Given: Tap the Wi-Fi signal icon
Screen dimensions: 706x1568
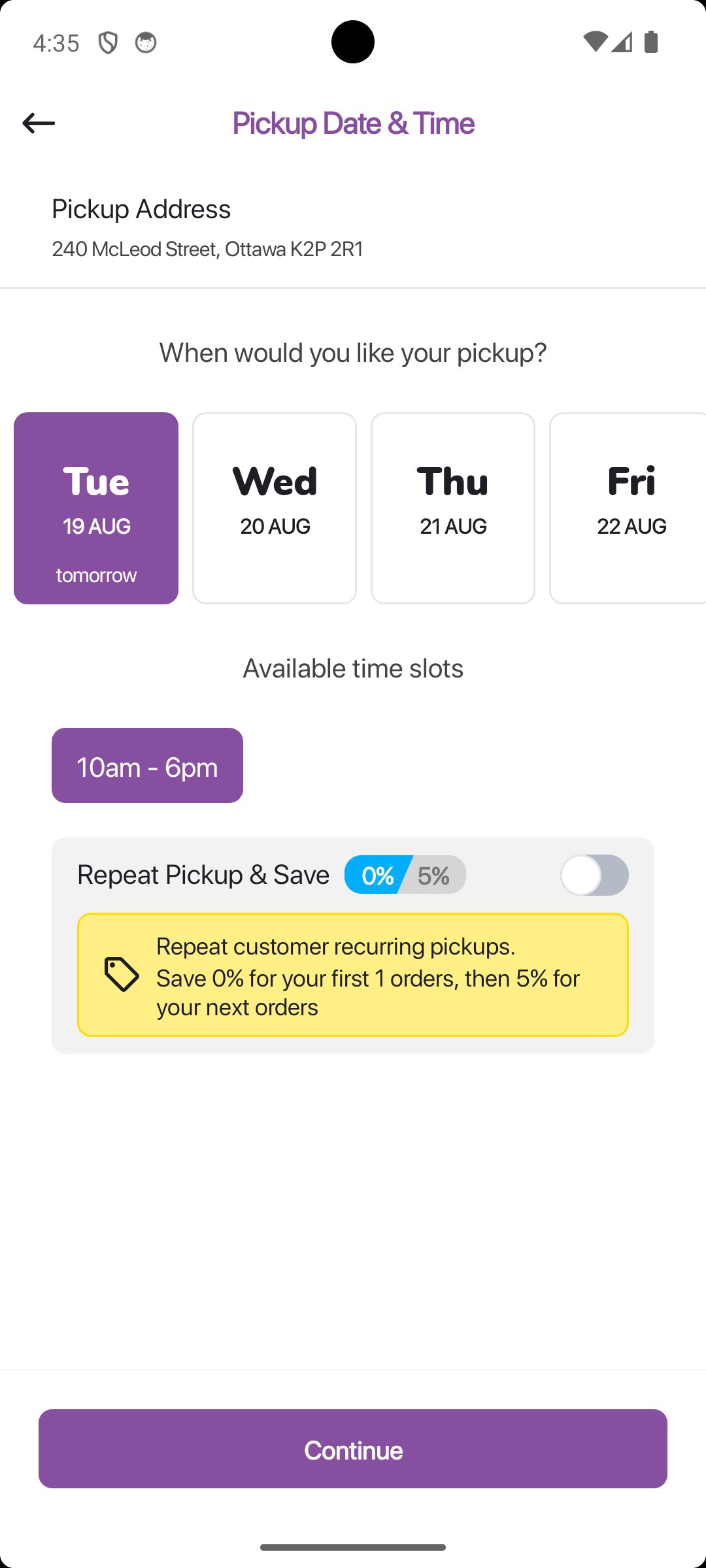Looking at the screenshot, I should coord(595,42).
